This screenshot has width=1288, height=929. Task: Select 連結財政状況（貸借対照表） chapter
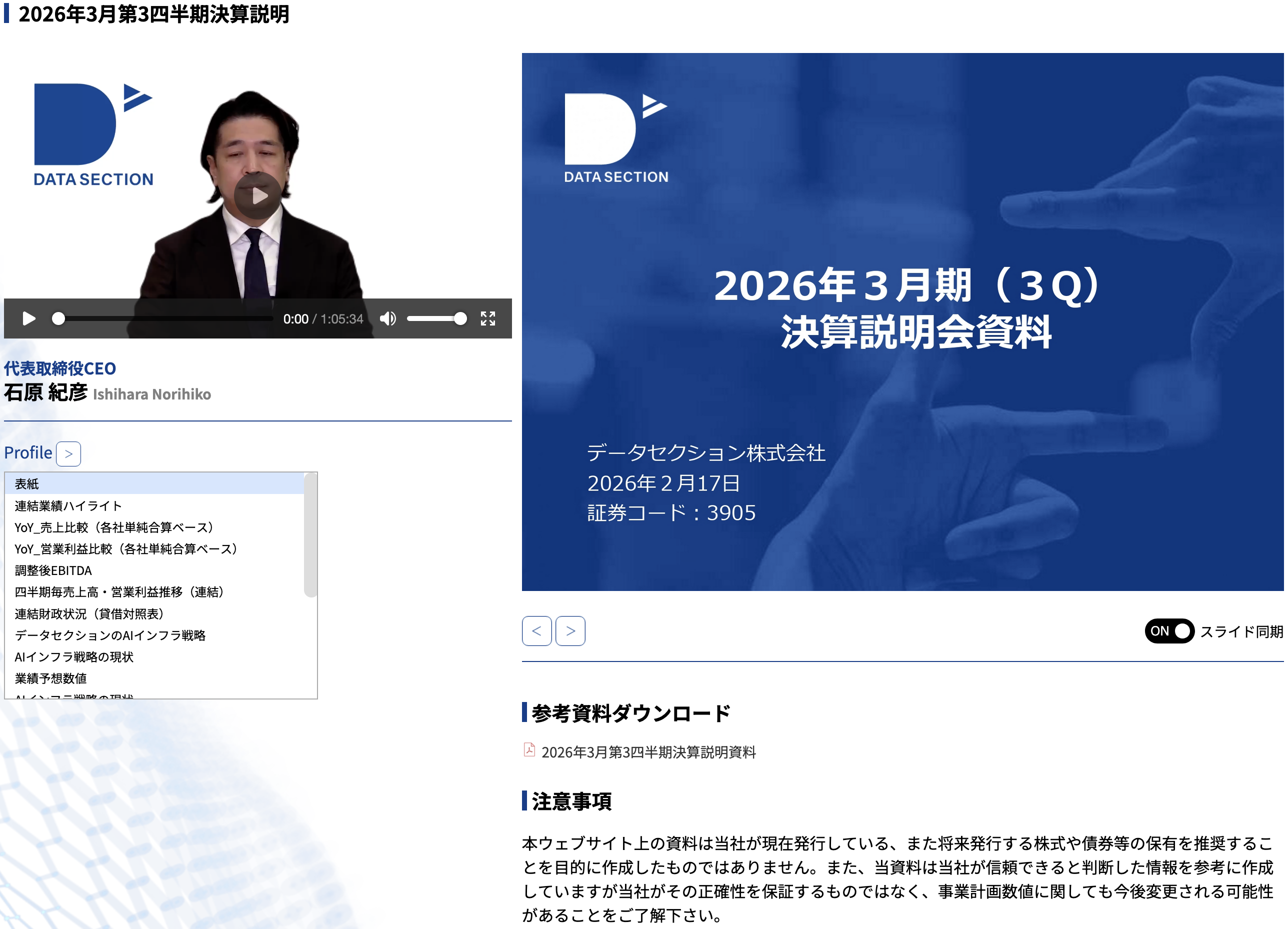[x=89, y=615]
